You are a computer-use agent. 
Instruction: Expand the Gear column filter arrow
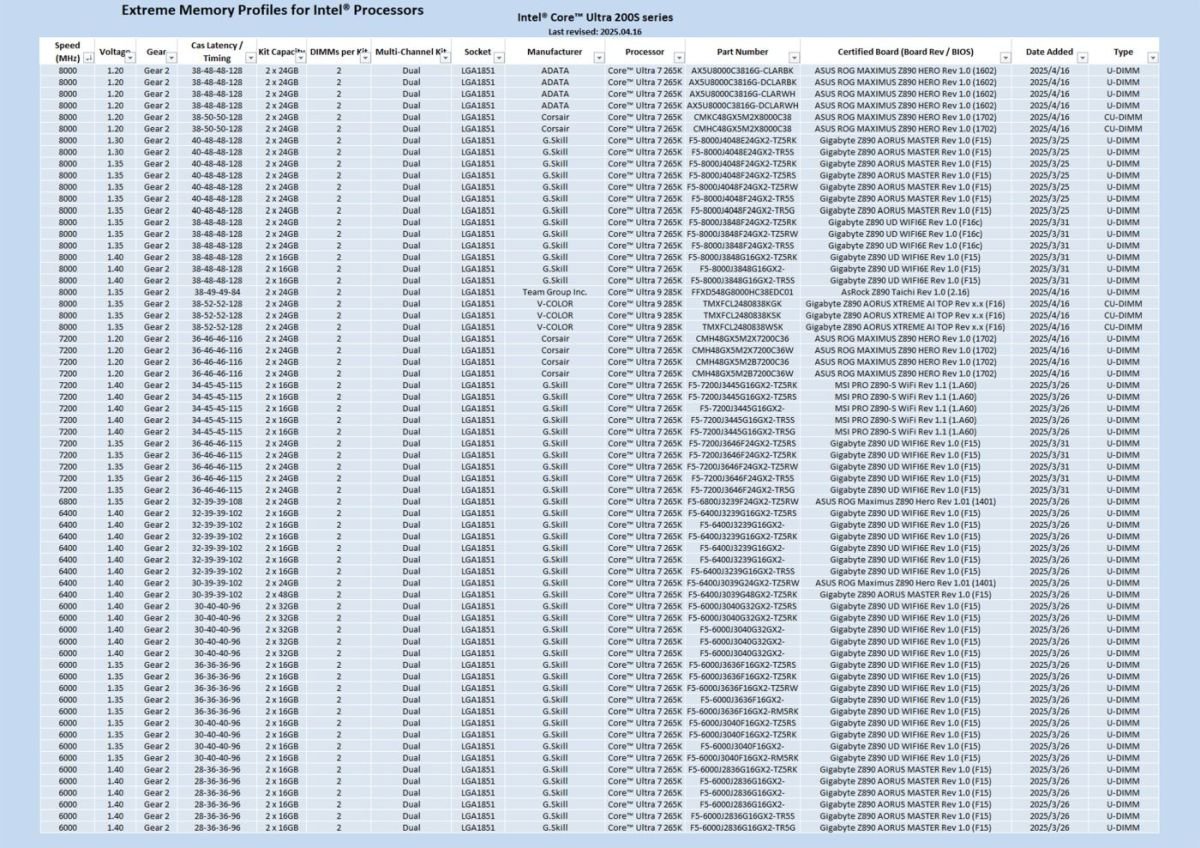coord(173,59)
